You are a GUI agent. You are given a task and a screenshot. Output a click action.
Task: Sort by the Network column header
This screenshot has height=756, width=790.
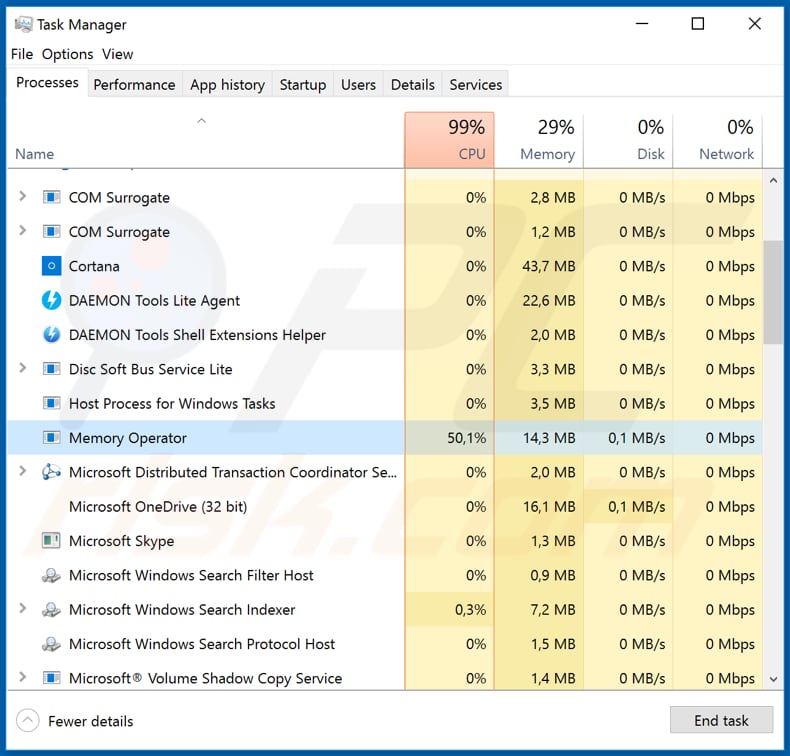[717, 140]
